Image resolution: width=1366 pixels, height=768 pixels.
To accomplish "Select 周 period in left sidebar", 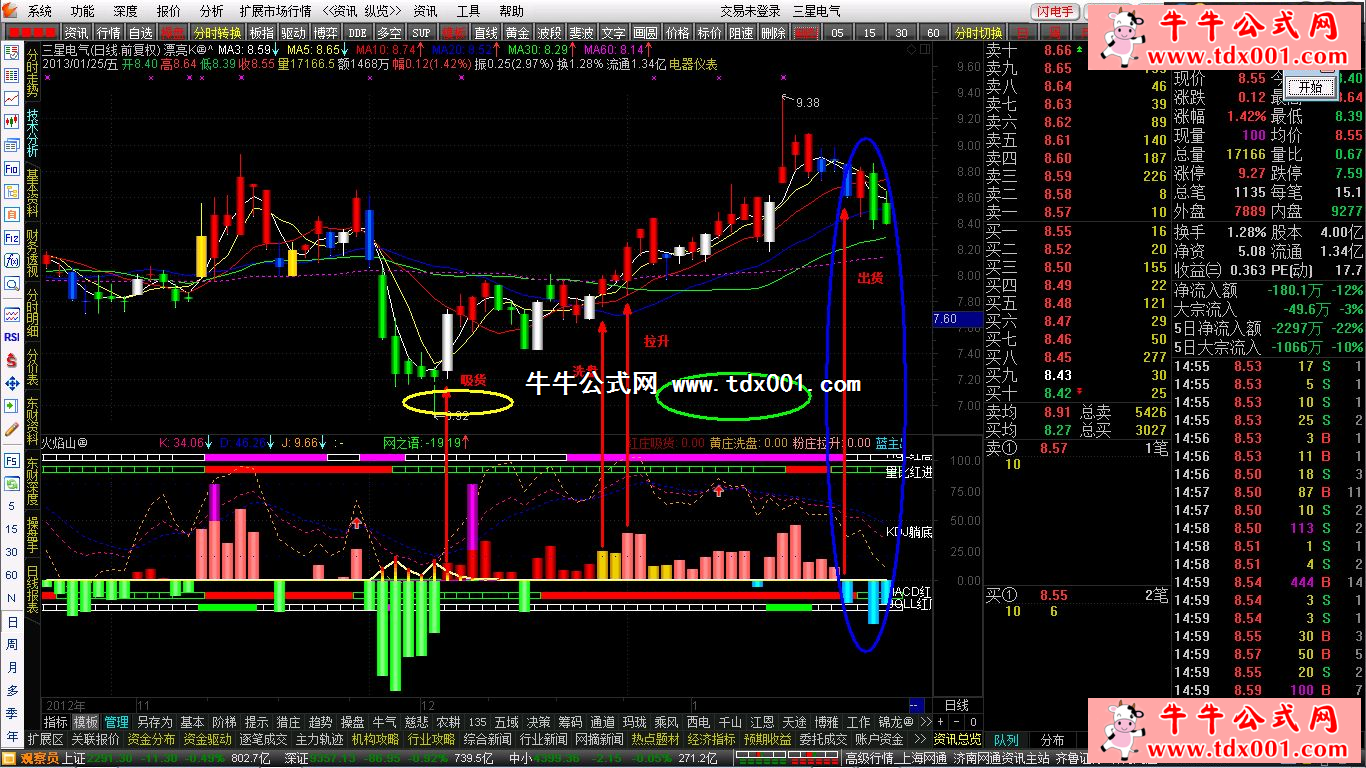I will 12,645.
